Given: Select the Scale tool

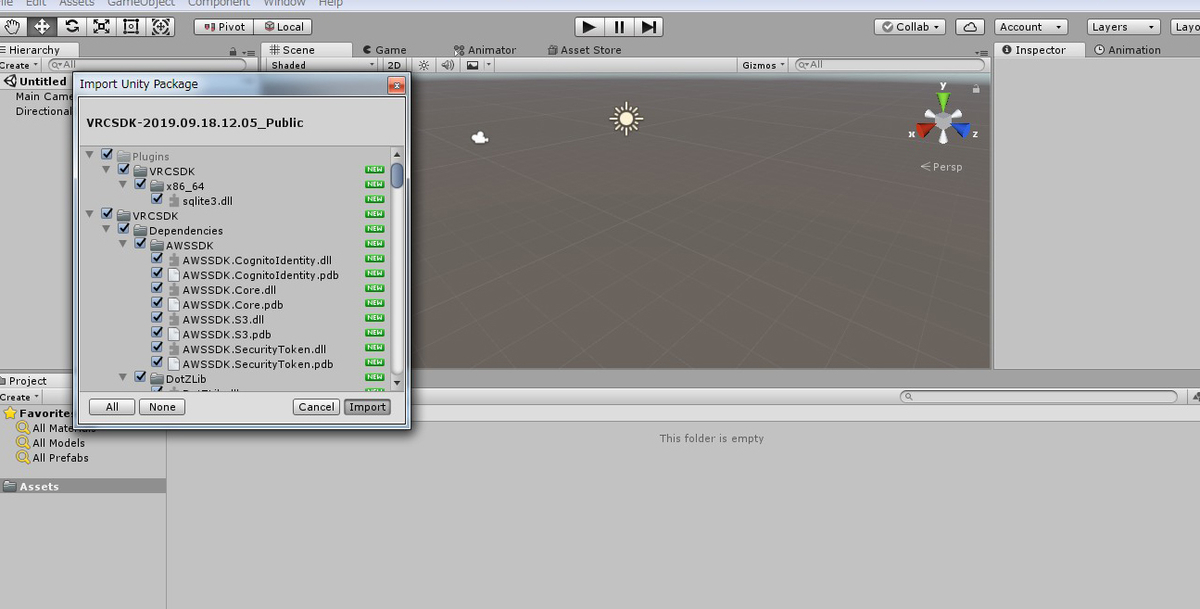Looking at the screenshot, I should click(x=101, y=27).
